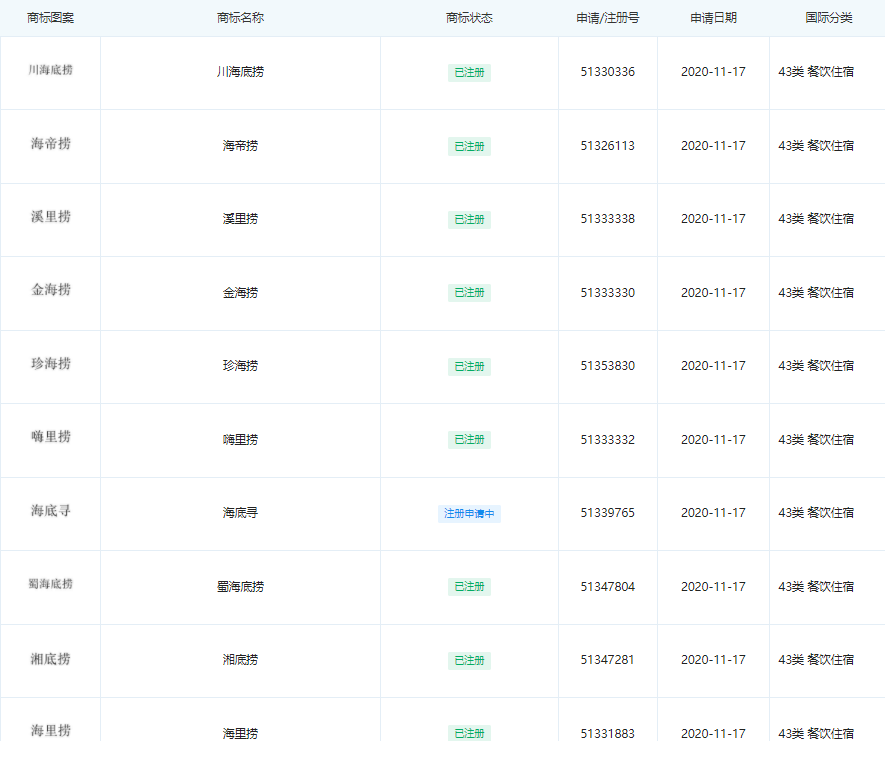Click the 注册申请中 status badge for 海底寻
The height and width of the screenshot is (761, 885).
point(469,514)
